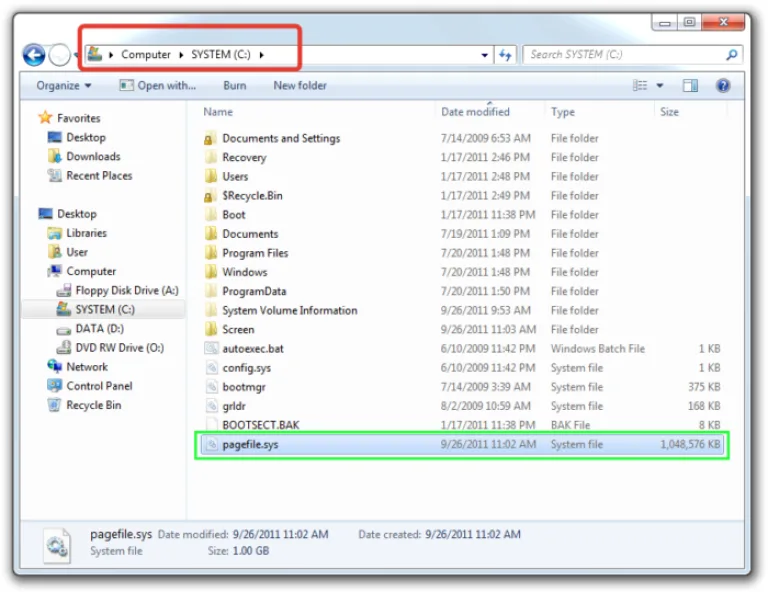This screenshot has width=768, height=592.
Task: Click the DVD RW Drive (O:) icon
Action: [x=64, y=348]
